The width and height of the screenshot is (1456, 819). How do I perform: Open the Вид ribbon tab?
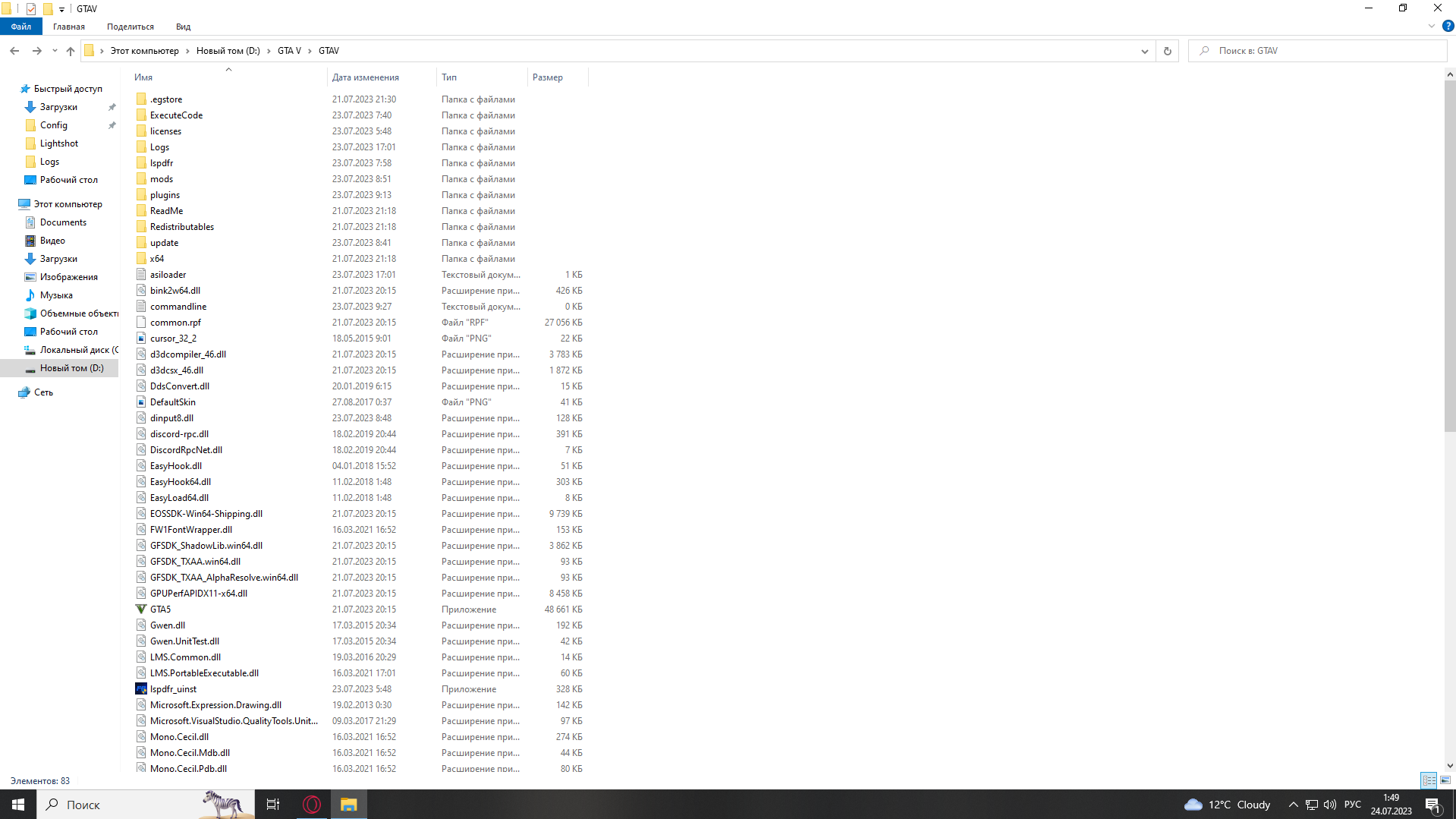(184, 27)
